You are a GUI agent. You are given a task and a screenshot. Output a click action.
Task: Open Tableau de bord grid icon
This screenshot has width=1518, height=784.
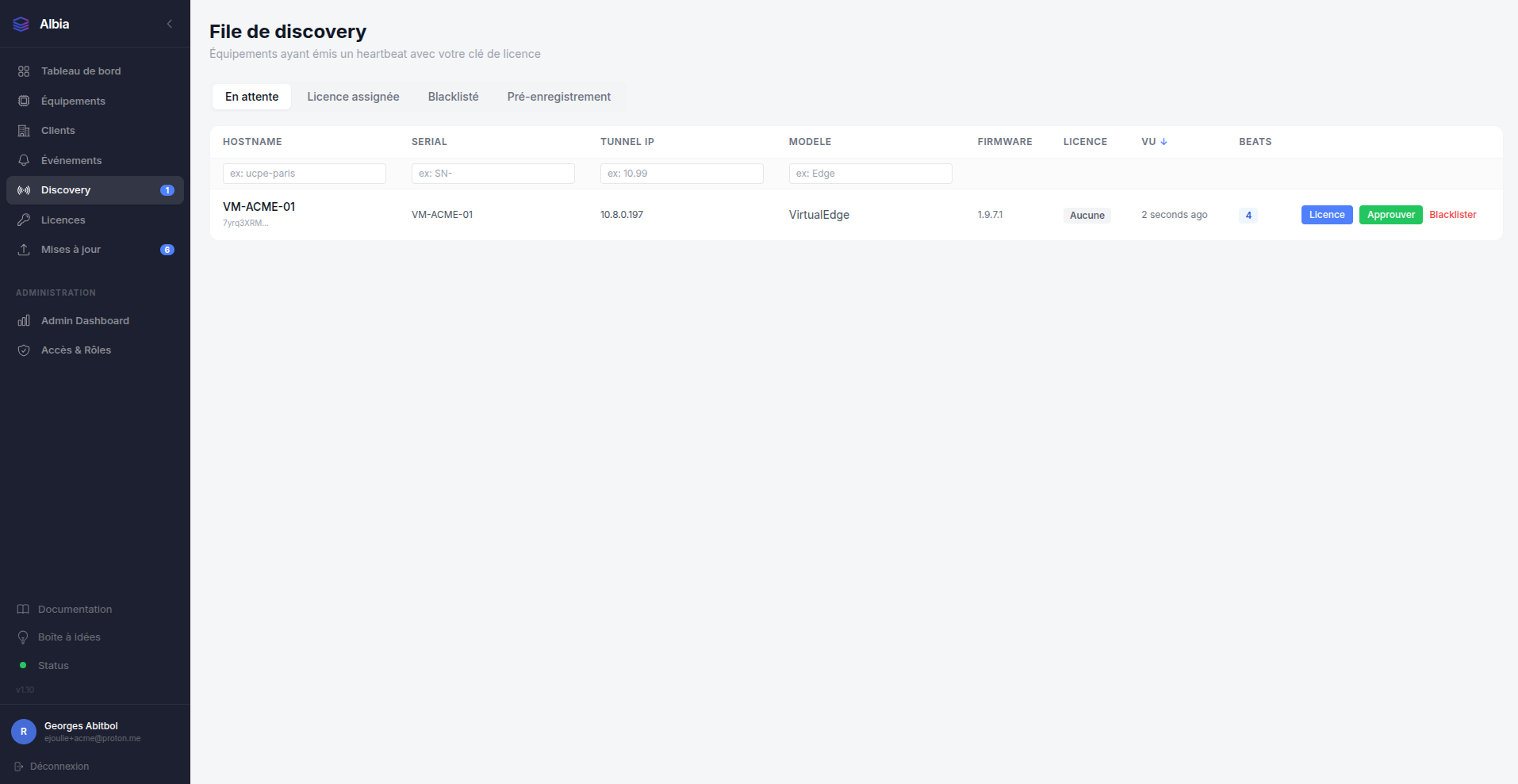tap(24, 71)
